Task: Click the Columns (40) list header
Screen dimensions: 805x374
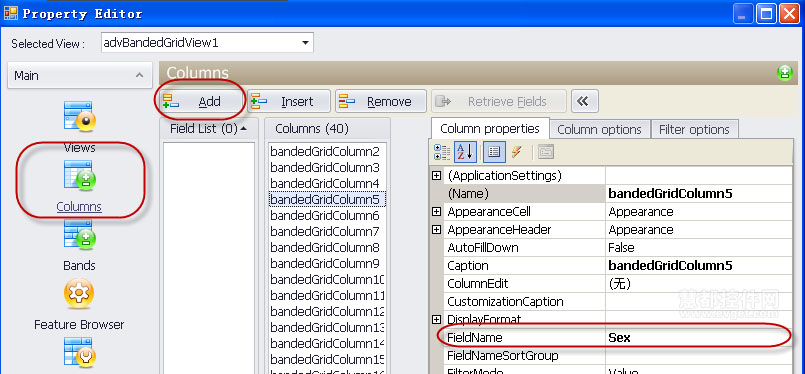Action: (x=328, y=128)
